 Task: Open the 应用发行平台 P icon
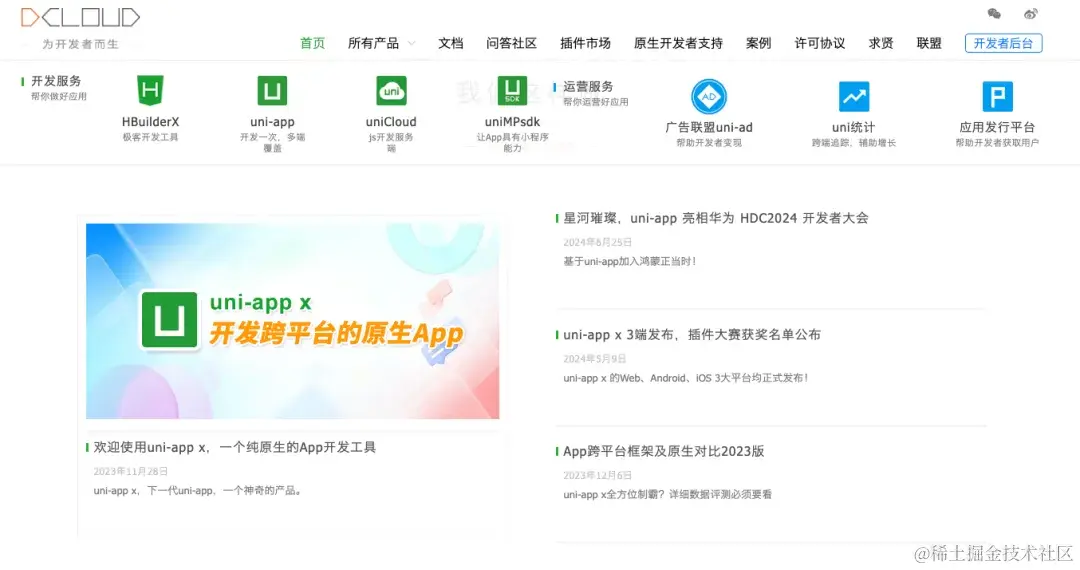point(997,96)
